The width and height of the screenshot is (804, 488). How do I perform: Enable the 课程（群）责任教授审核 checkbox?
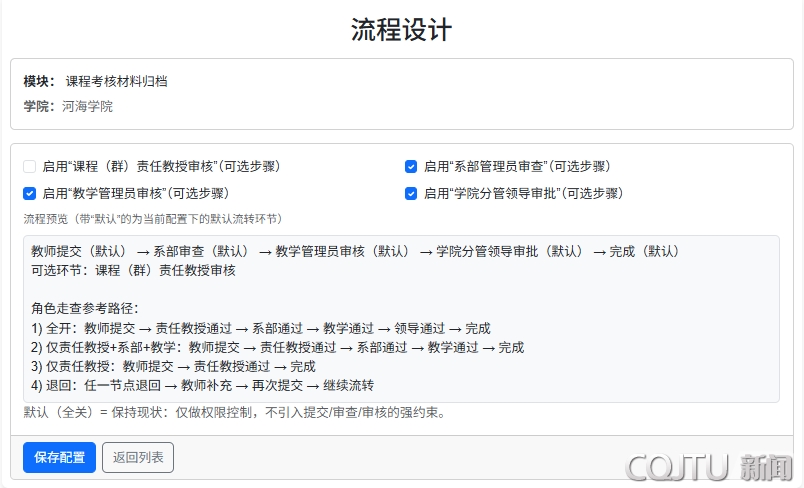pos(30,166)
